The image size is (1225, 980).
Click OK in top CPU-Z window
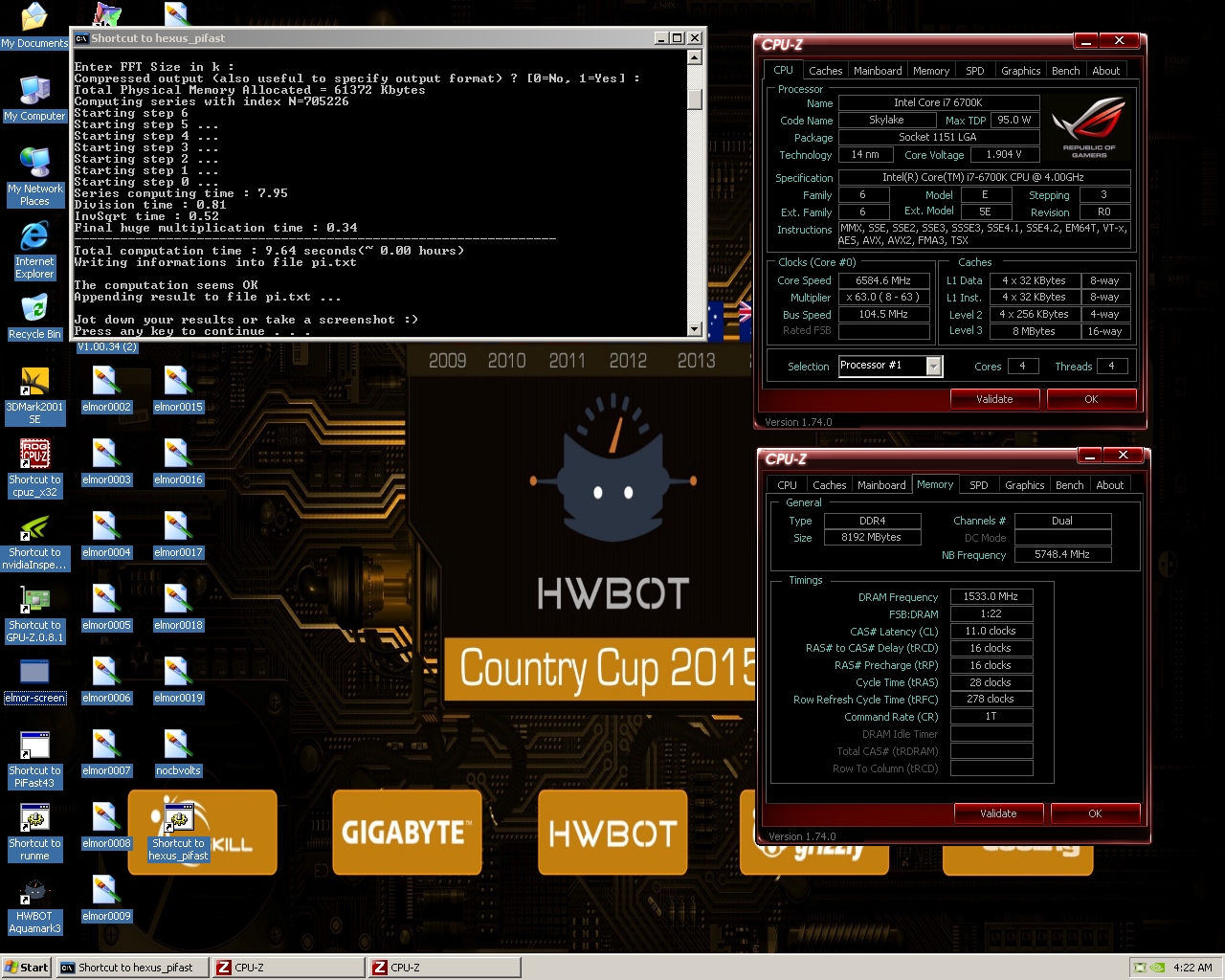pyautogui.click(x=1091, y=399)
